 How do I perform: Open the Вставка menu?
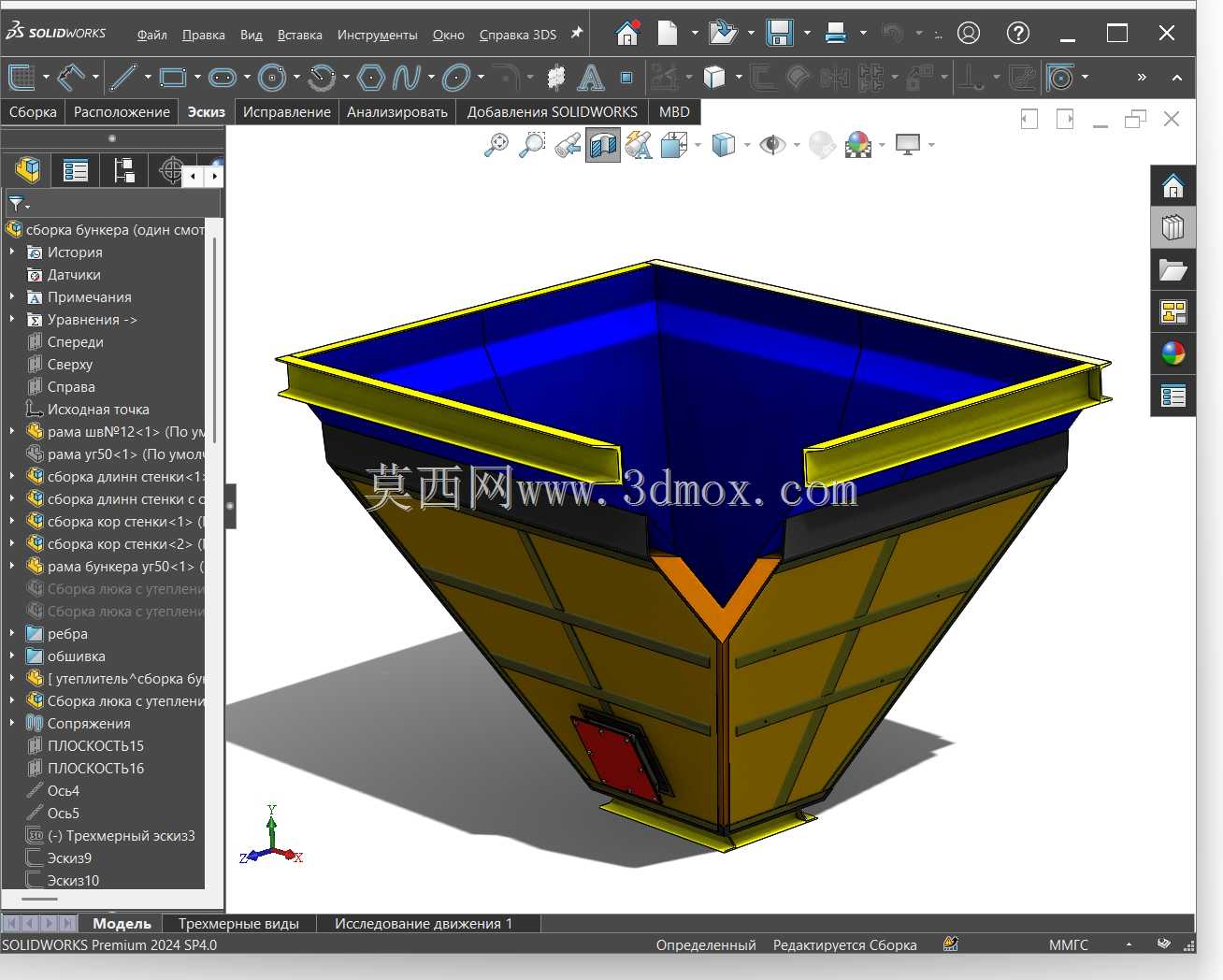click(x=299, y=35)
